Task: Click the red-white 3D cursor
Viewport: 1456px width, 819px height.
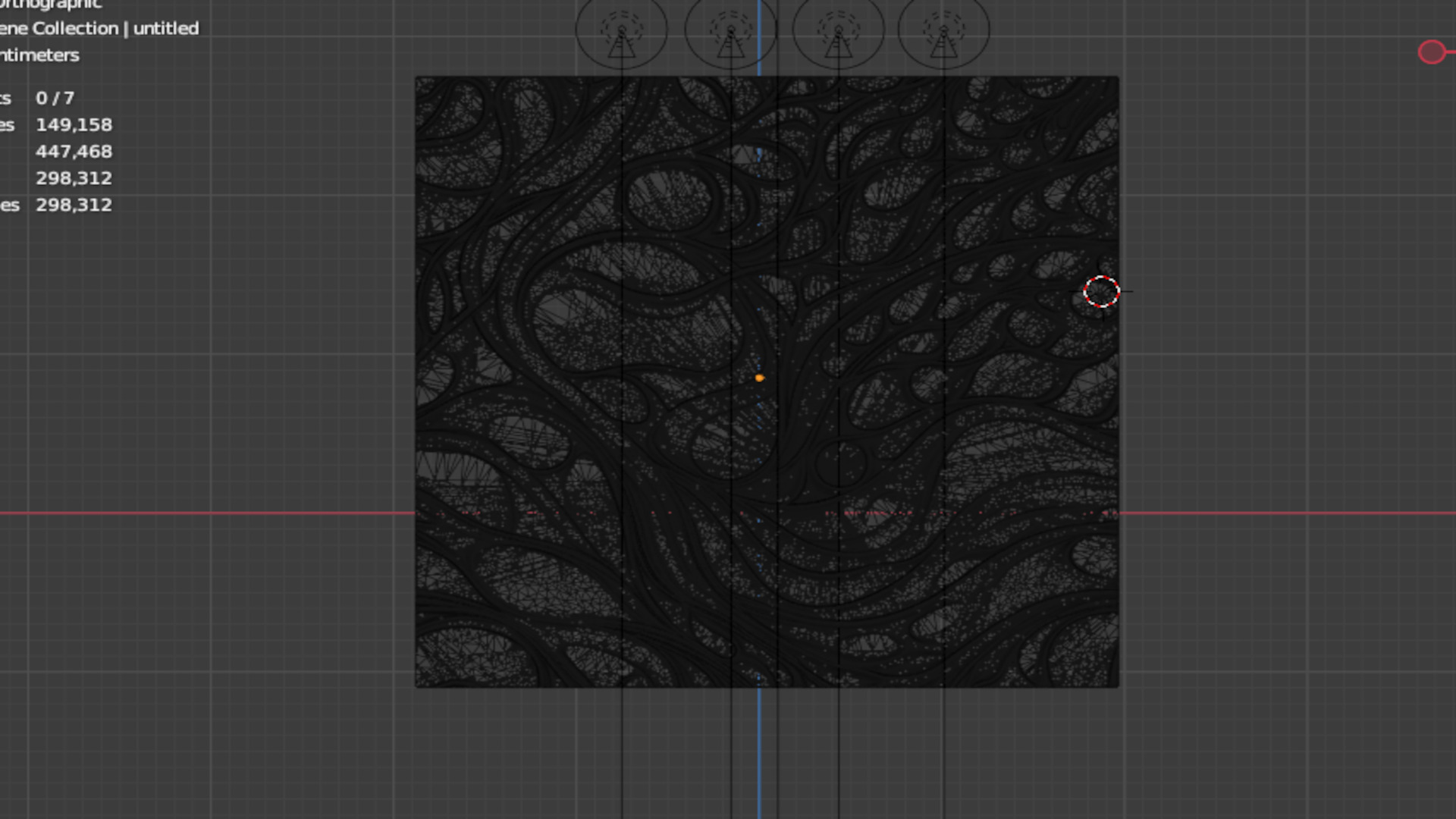Action: pyautogui.click(x=1101, y=292)
